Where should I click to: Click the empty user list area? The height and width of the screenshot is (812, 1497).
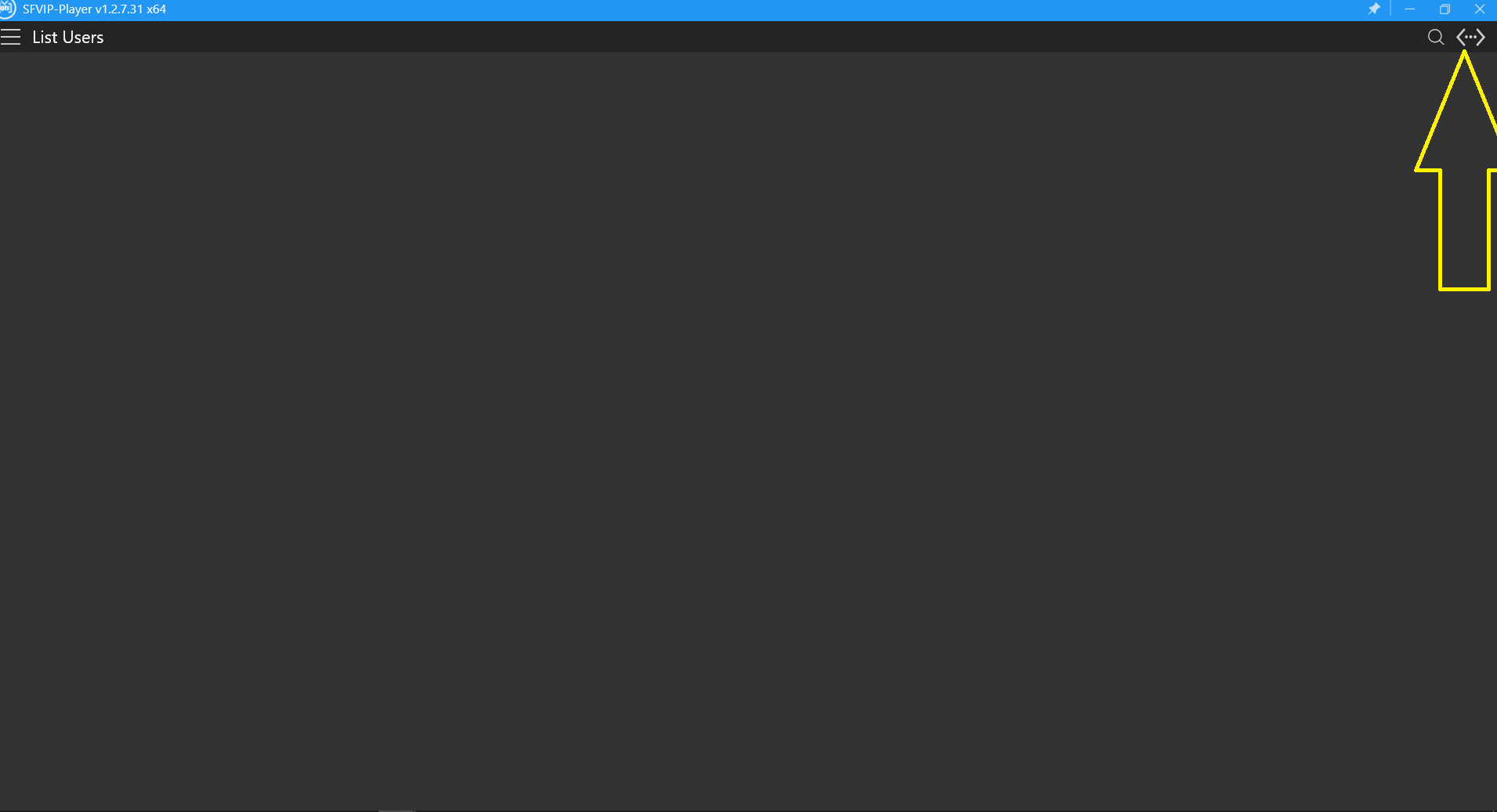point(705,431)
